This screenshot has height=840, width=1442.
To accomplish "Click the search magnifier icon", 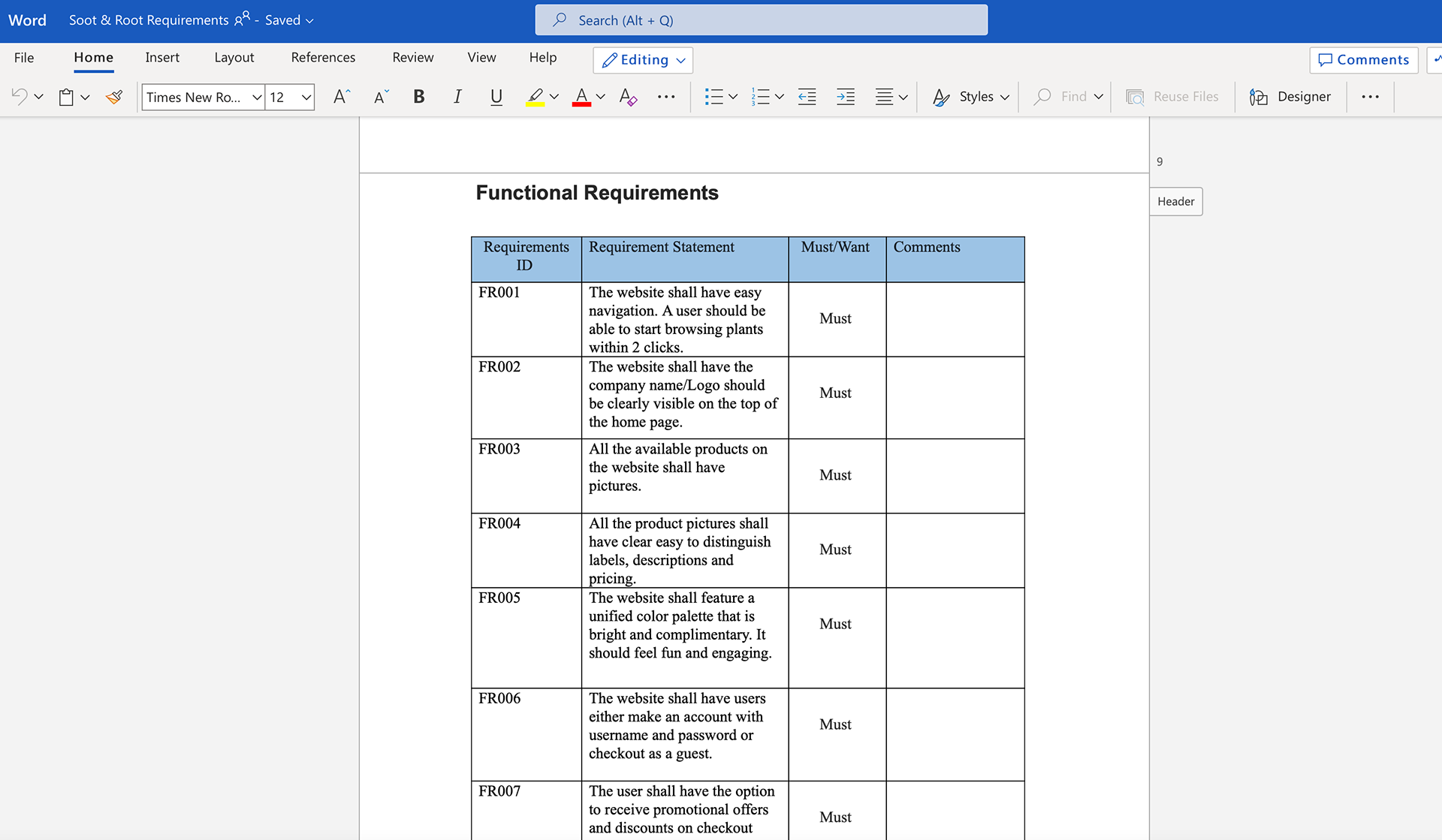I will 560,20.
